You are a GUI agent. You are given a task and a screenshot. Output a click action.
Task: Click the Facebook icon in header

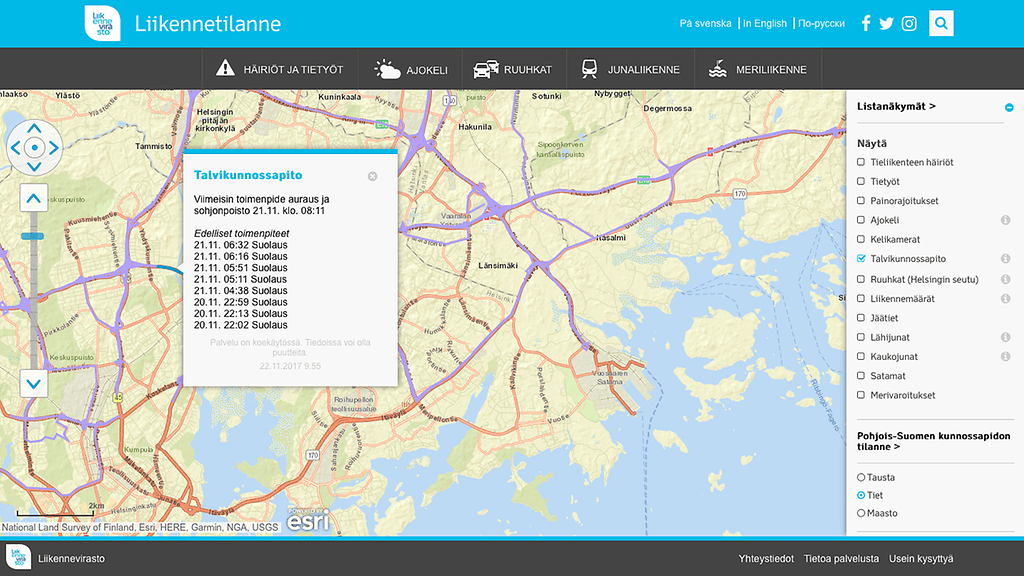coord(866,23)
